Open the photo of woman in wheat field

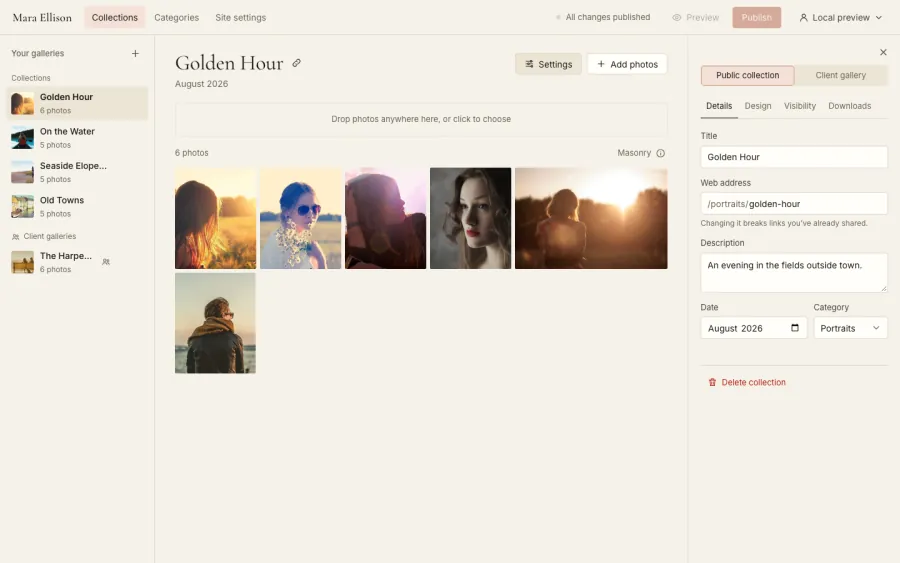(x=215, y=218)
